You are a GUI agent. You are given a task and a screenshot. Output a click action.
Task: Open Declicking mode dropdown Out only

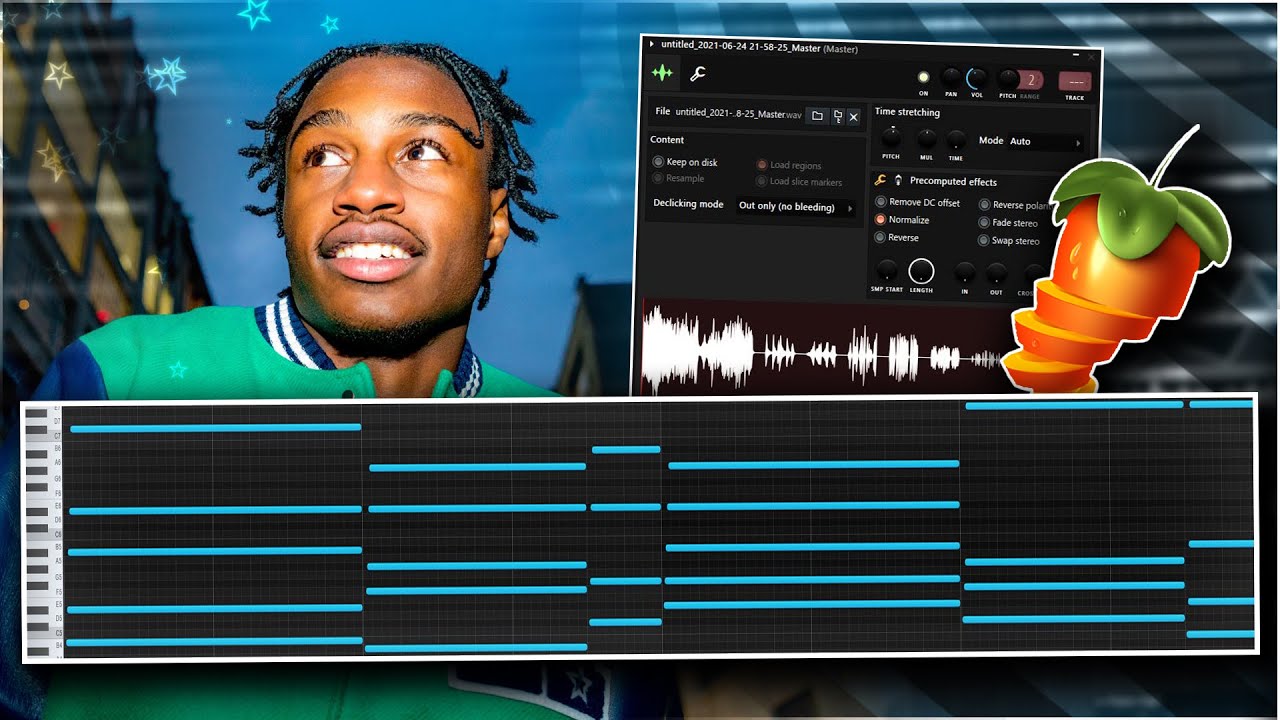796,207
